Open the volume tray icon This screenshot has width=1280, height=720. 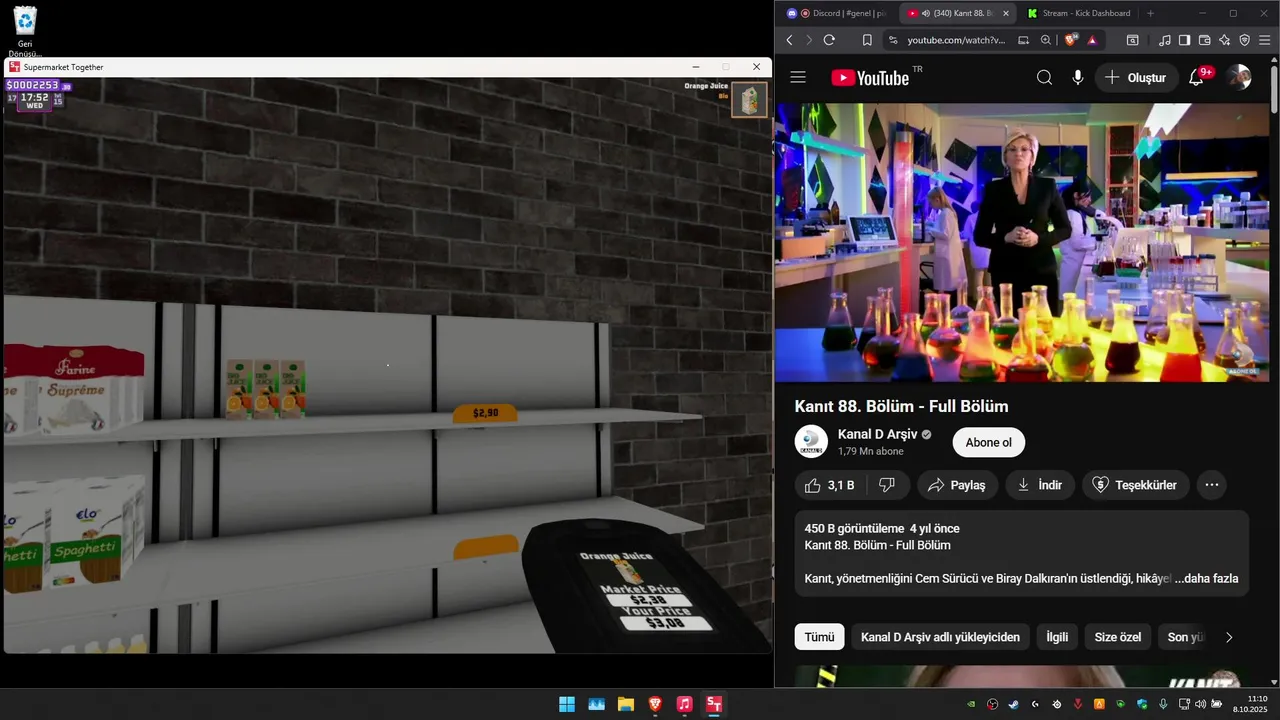(x=1200, y=704)
